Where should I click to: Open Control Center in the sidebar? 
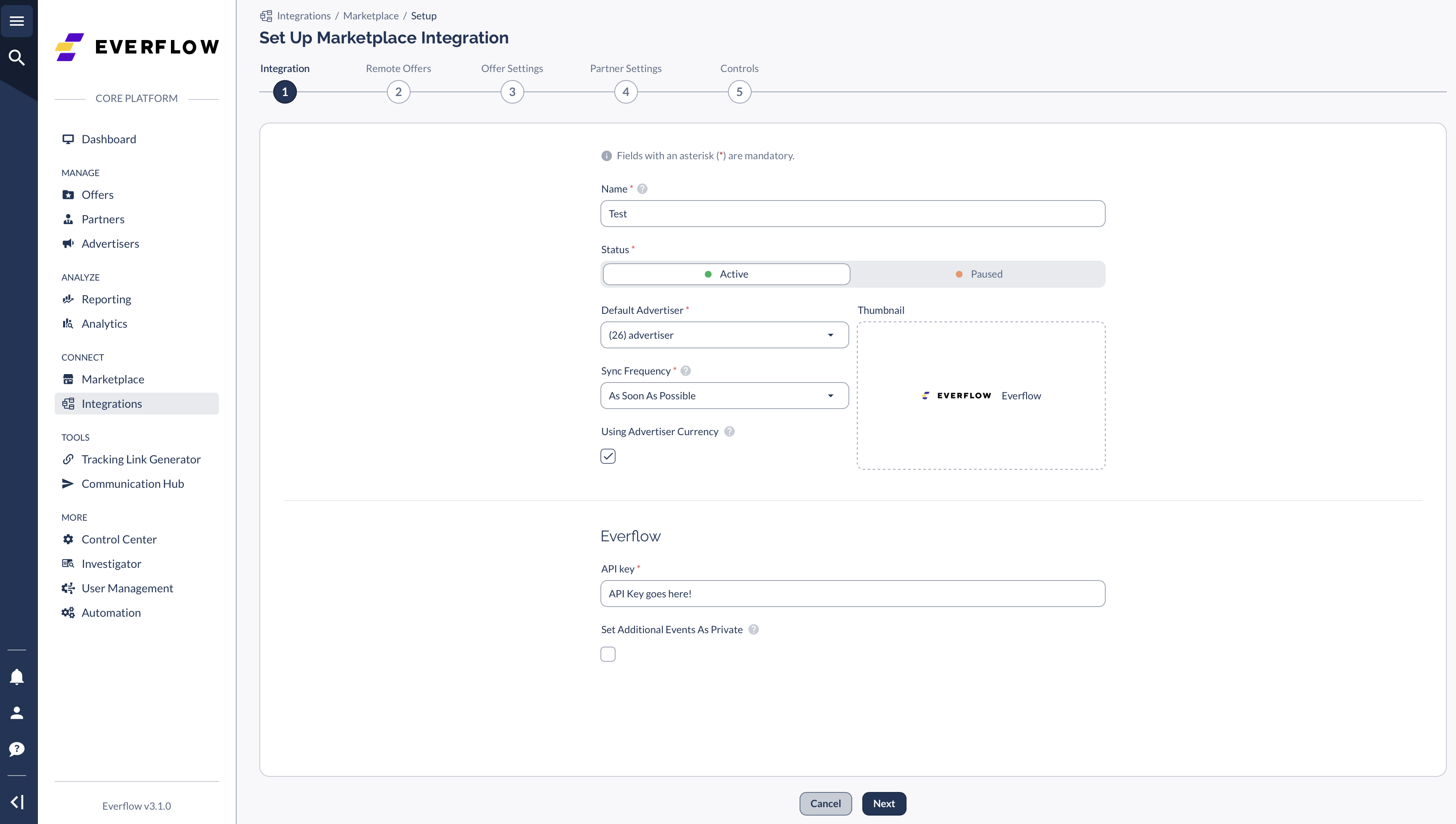click(137, 539)
